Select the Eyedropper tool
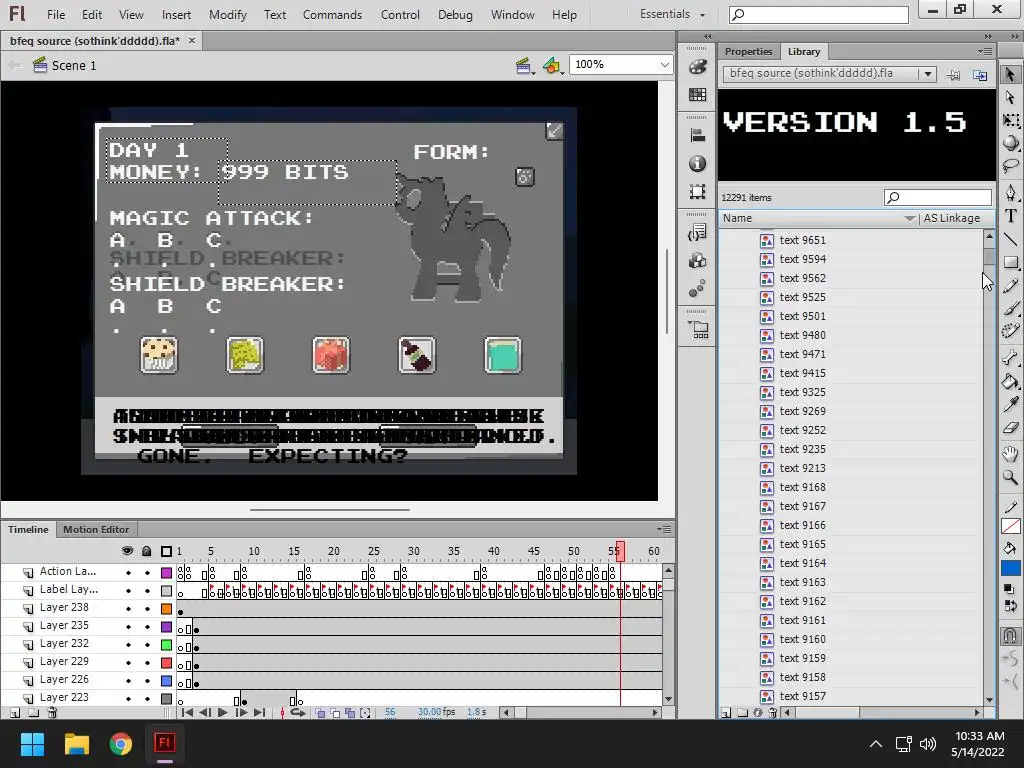The image size is (1024, 768). [1010, 404]
